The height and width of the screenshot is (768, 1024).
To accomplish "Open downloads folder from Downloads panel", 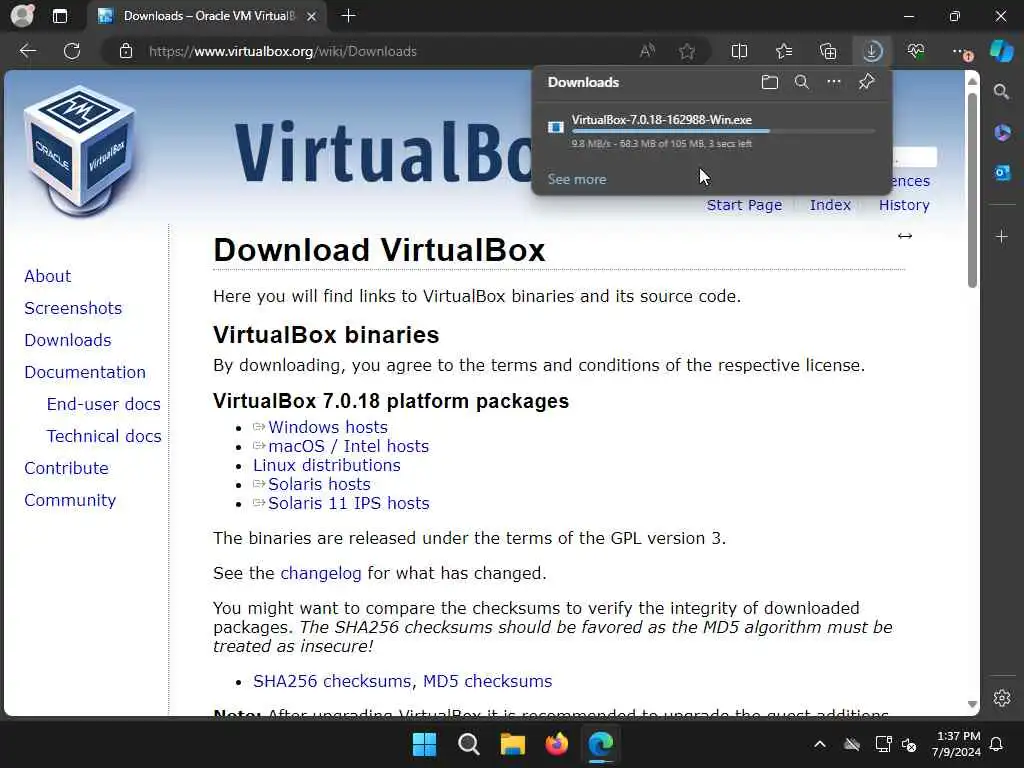I will coord(769,82).
